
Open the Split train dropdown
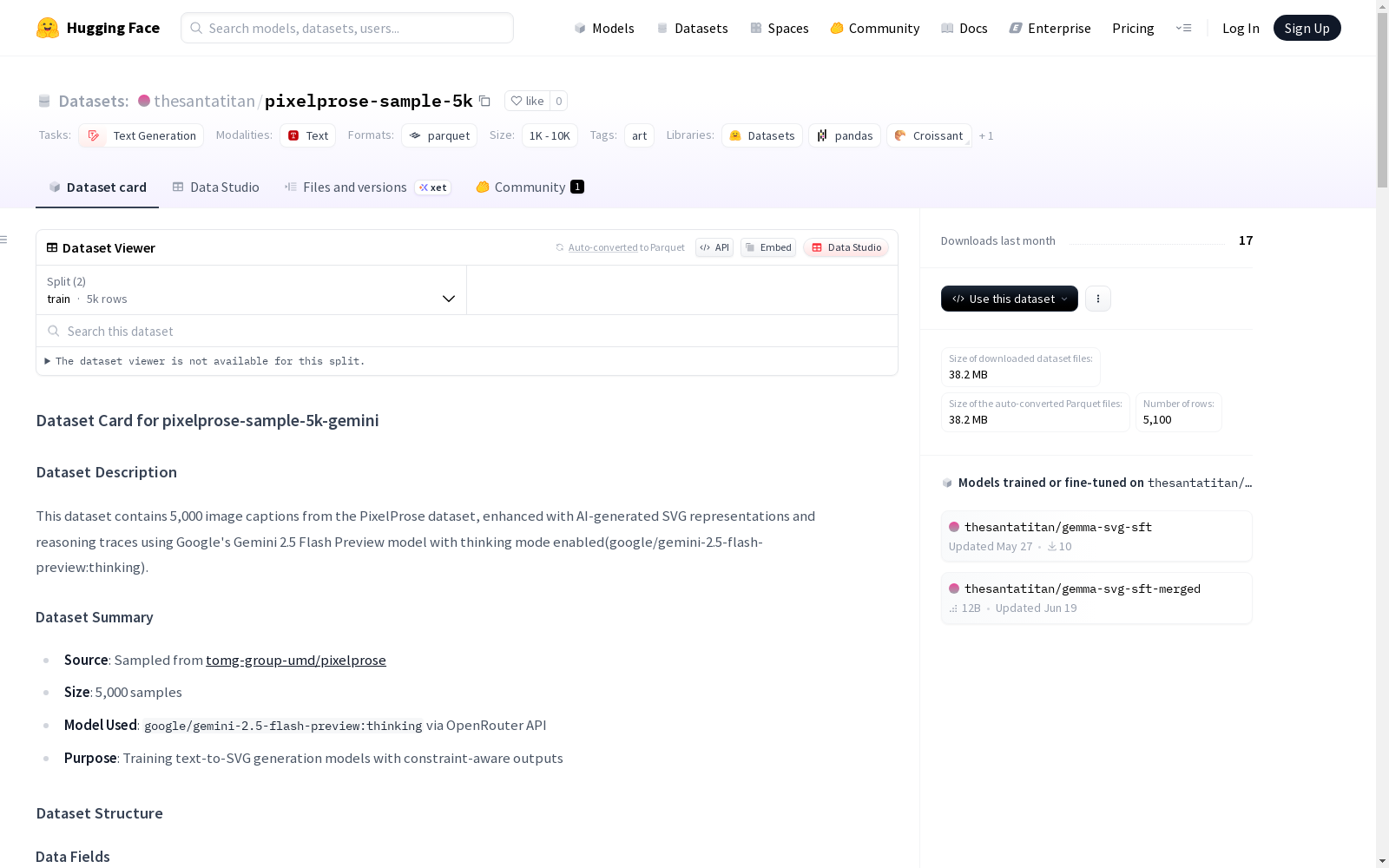coord(251,290)
